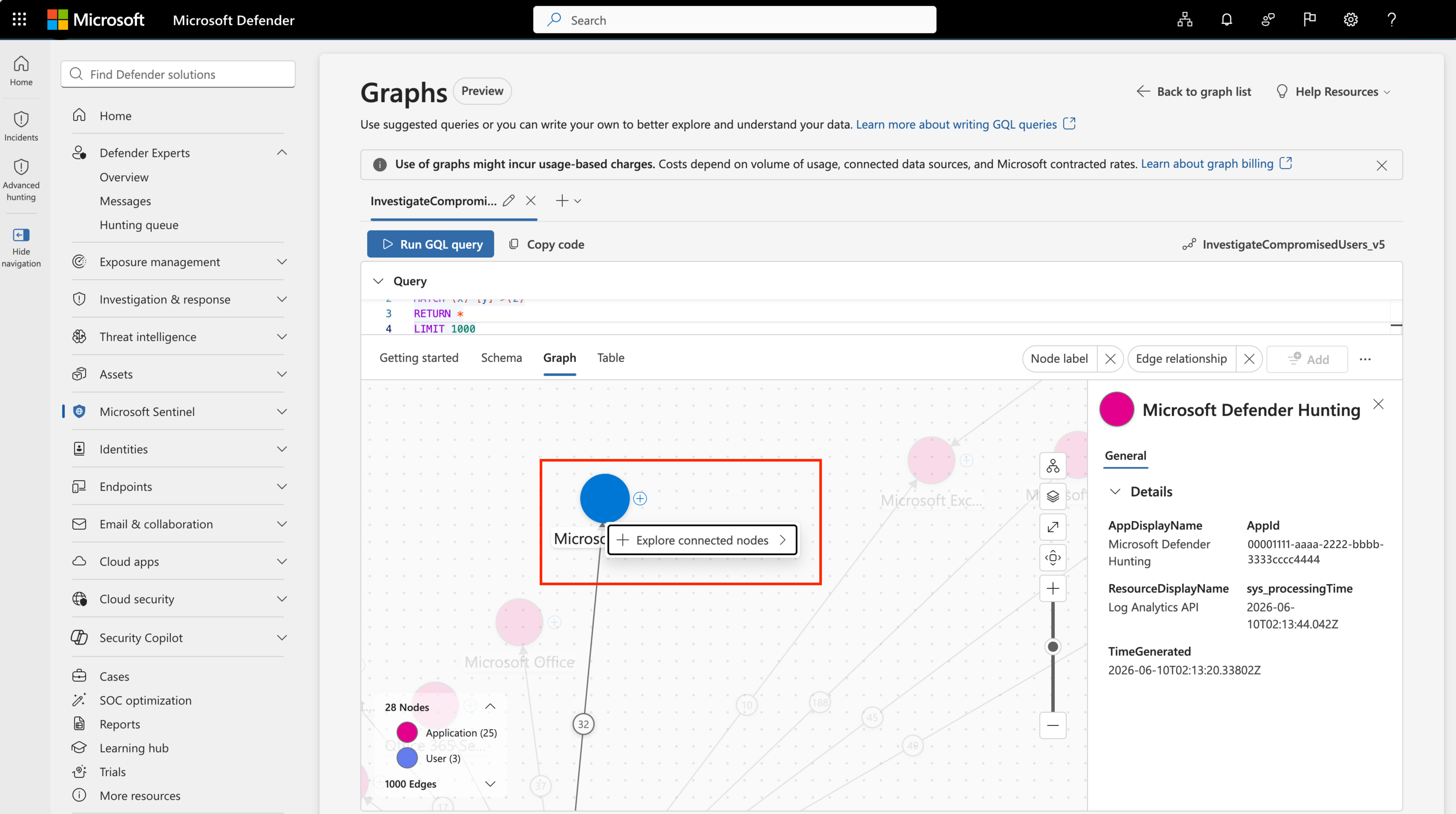Dismiss the graph billing info banner
Viewport: 1456px width, 814px height.
pos(1381,166)
